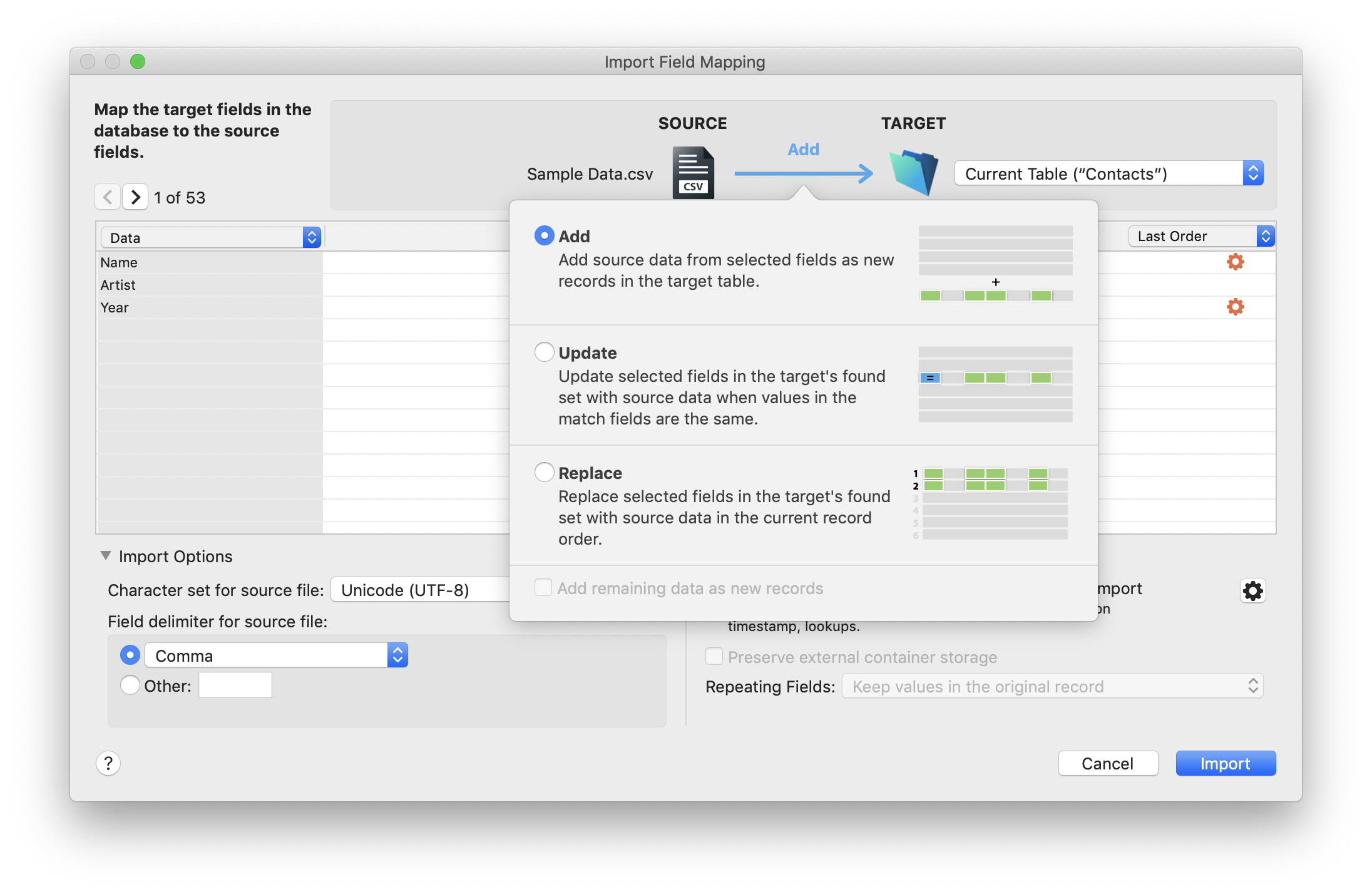The height and width of the screenshot is (894, 1372).
Task: Click the CSV source file icon
Action: [693, 173]
